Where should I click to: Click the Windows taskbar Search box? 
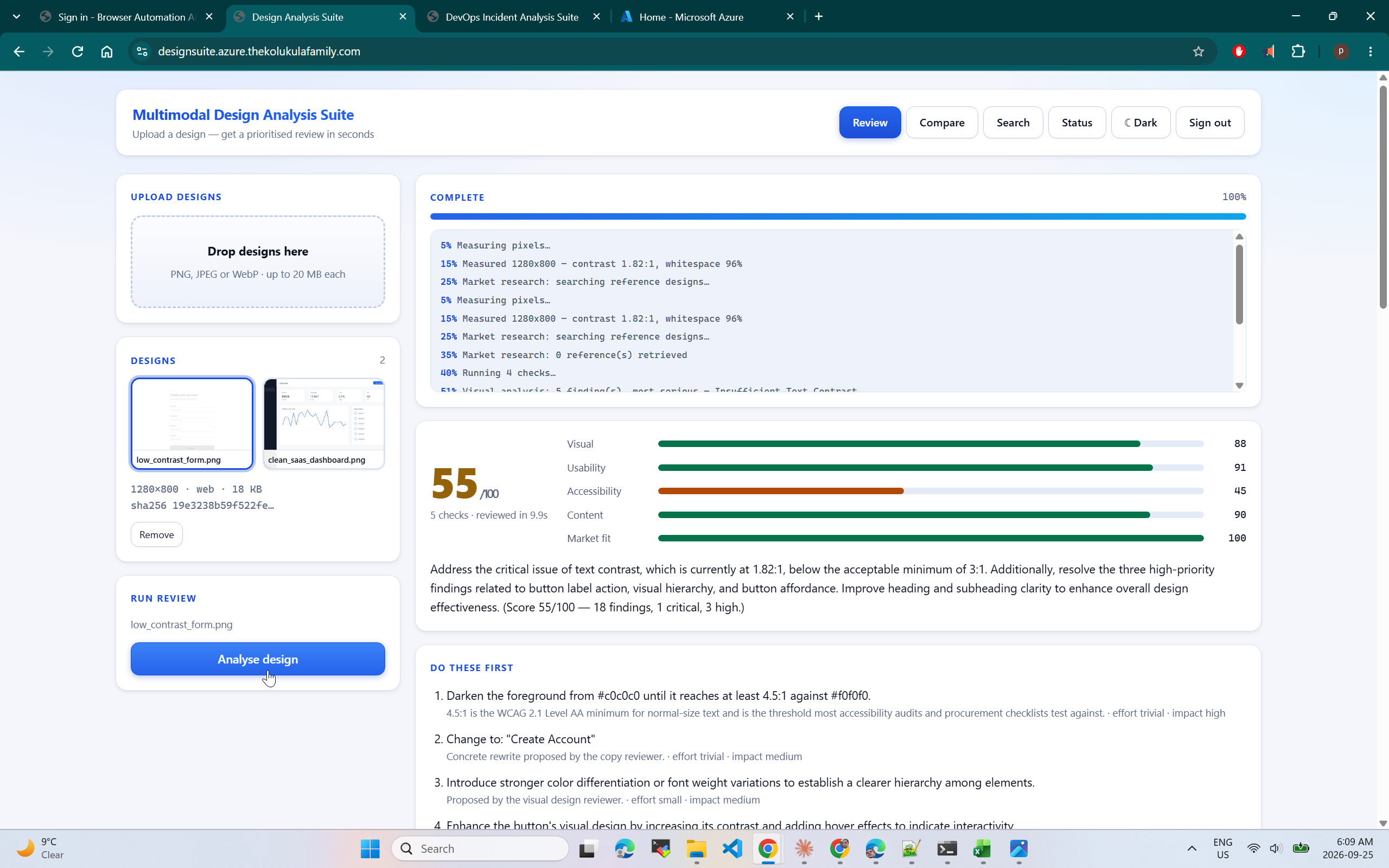(480, 848)
